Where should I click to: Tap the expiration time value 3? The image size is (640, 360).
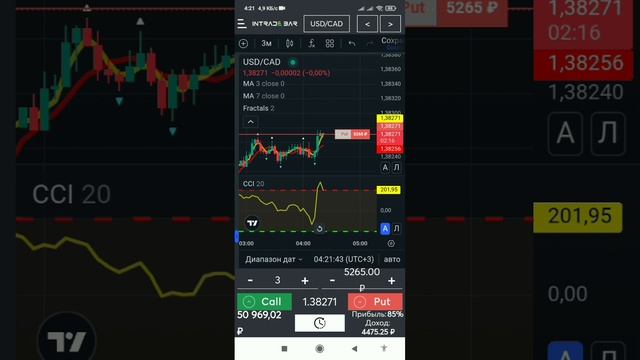[x=278, y=280]
